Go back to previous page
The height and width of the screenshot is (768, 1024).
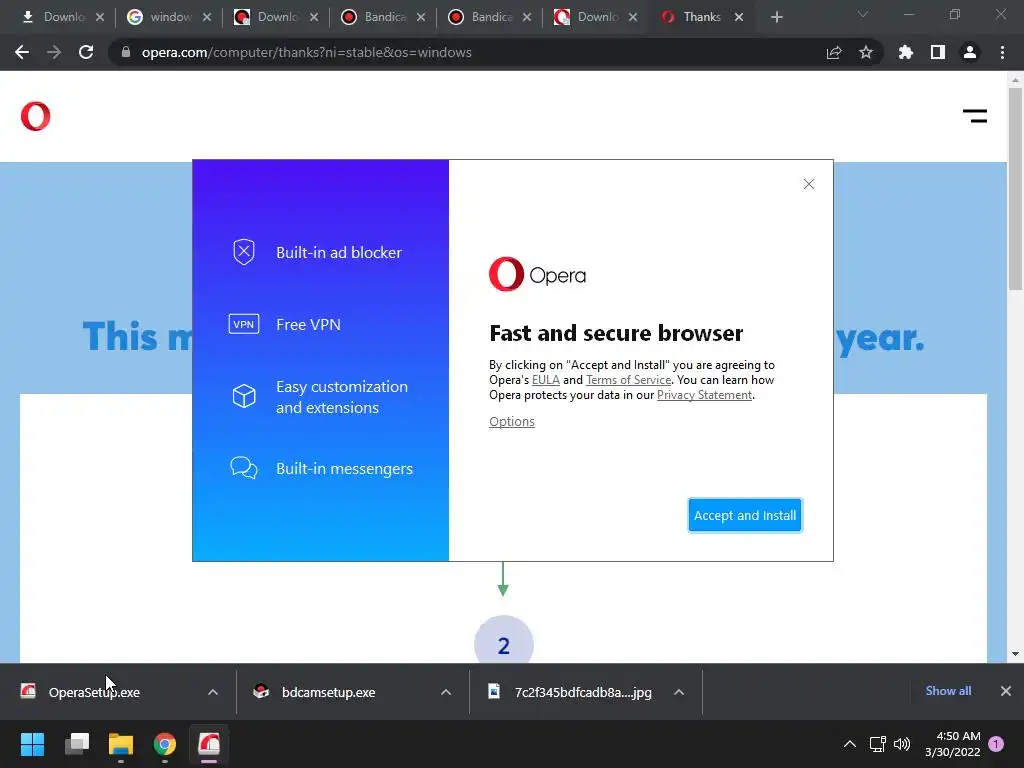[x=22, y=52]
